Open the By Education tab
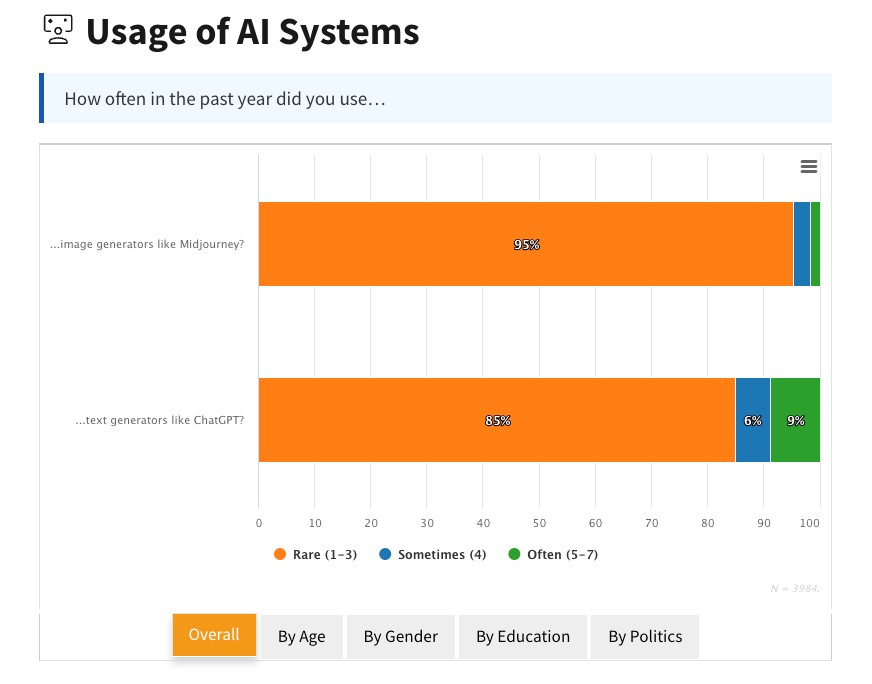 tap(523, 637)
